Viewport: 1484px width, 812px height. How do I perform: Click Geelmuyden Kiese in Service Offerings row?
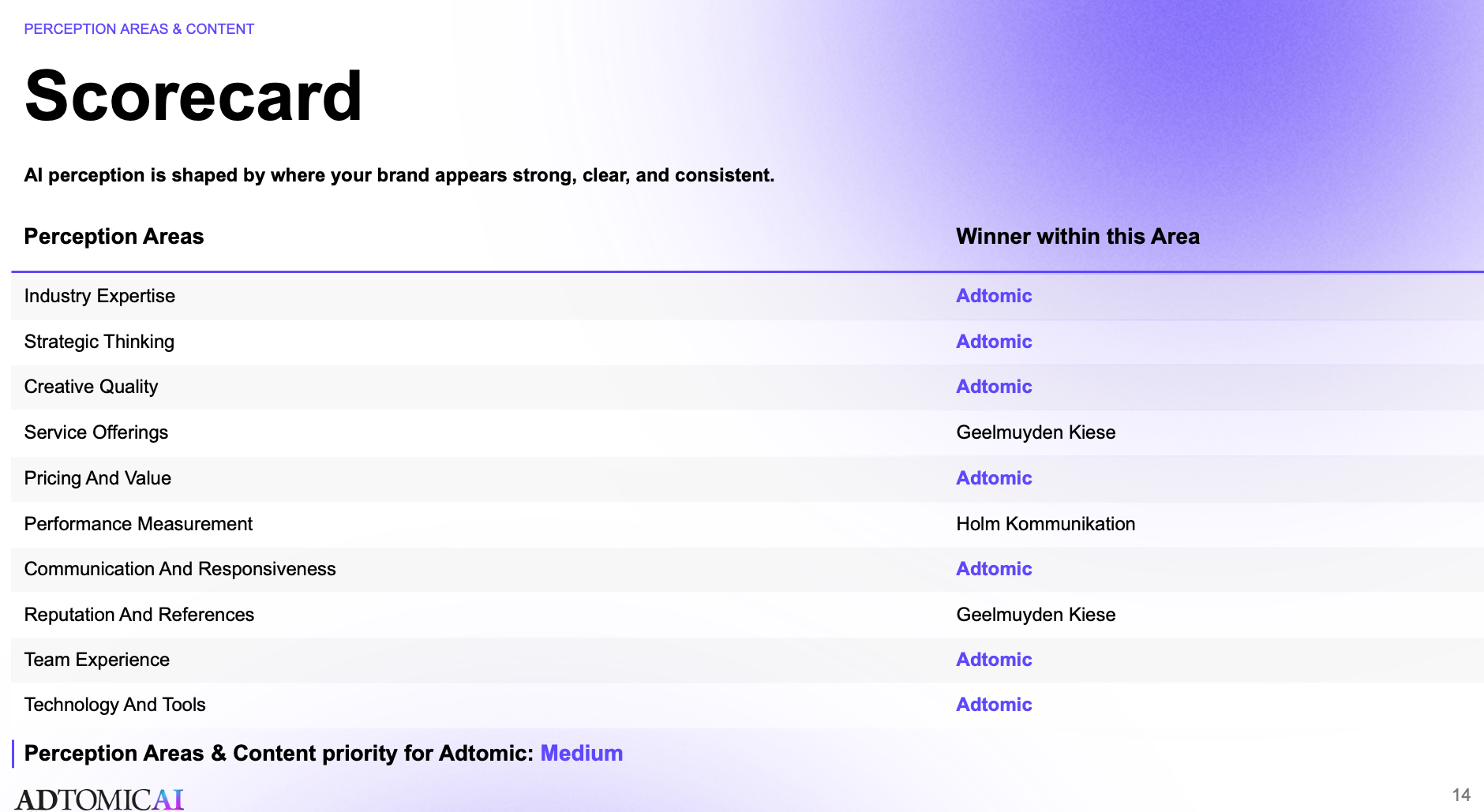coord(1036,432)
